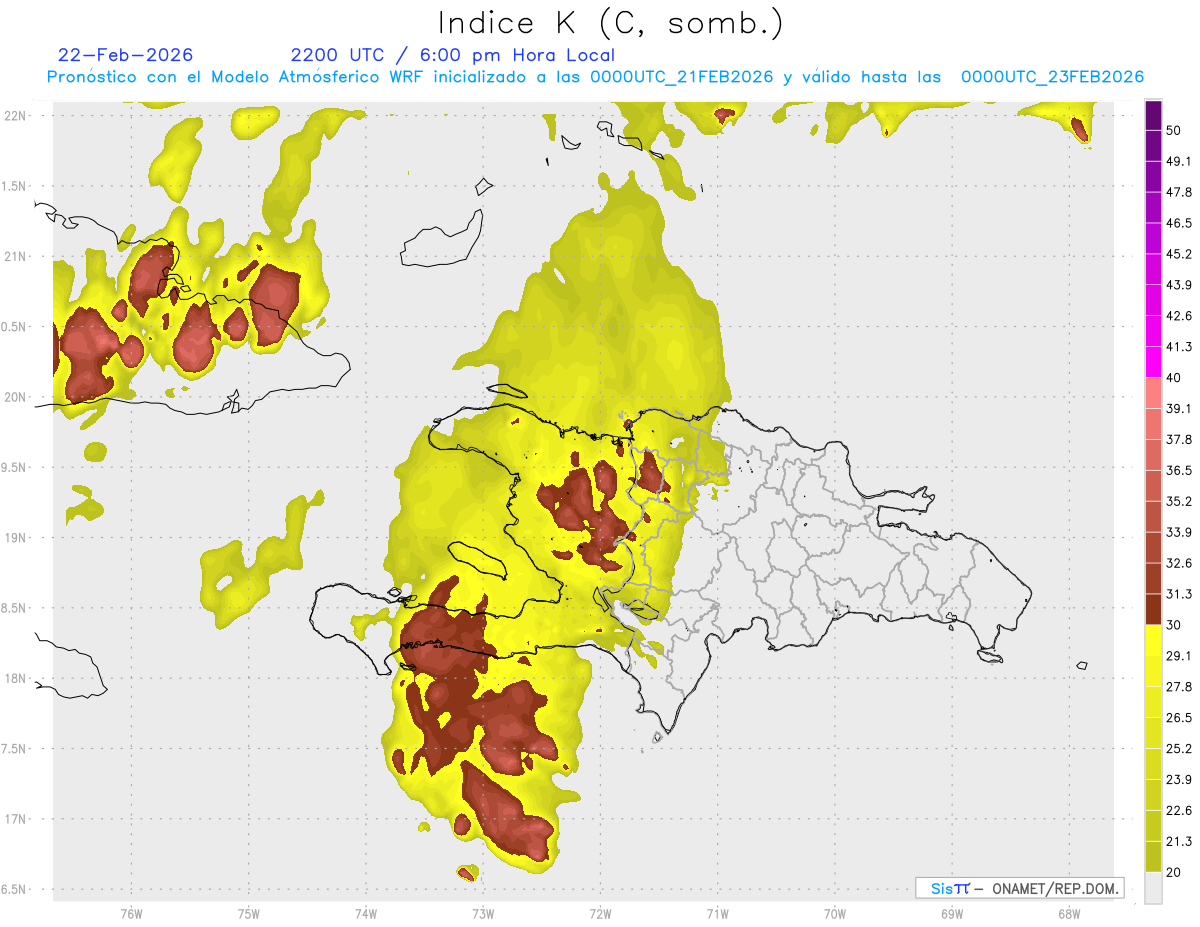This screenshot has width=1200, height=927.
Task: Click the color bar label '39.1'
Action: tap(1180, 408)
